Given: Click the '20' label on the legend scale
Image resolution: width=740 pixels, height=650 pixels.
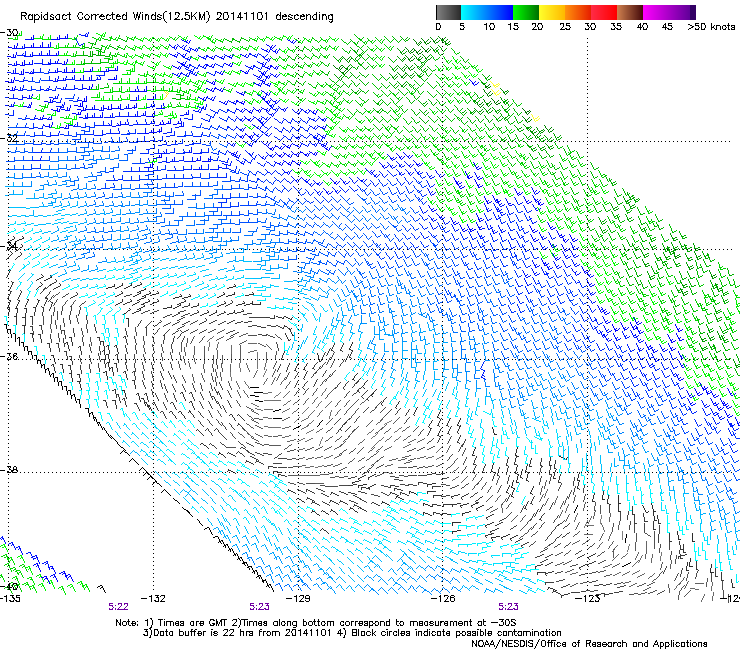Looking at the screenshot, I should pyautogui.click(x=537, y=27).
